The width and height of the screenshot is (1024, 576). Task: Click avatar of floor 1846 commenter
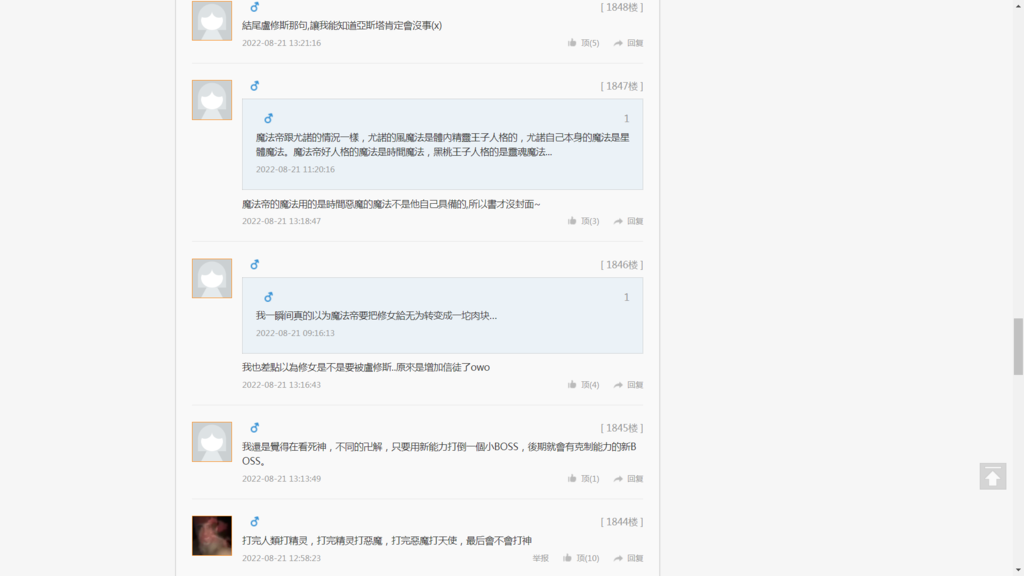click(x=212, y=278)
